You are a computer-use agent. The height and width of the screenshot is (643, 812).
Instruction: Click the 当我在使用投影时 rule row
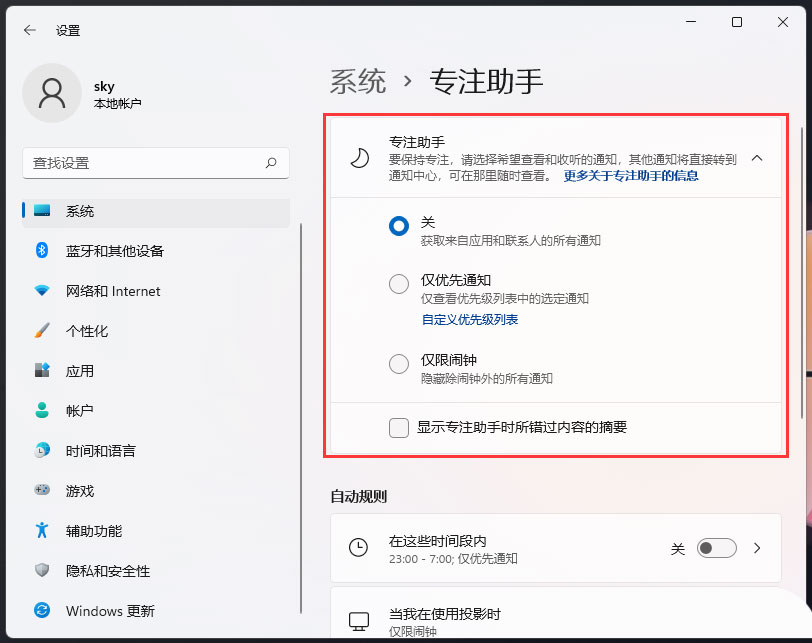(555, 614)
